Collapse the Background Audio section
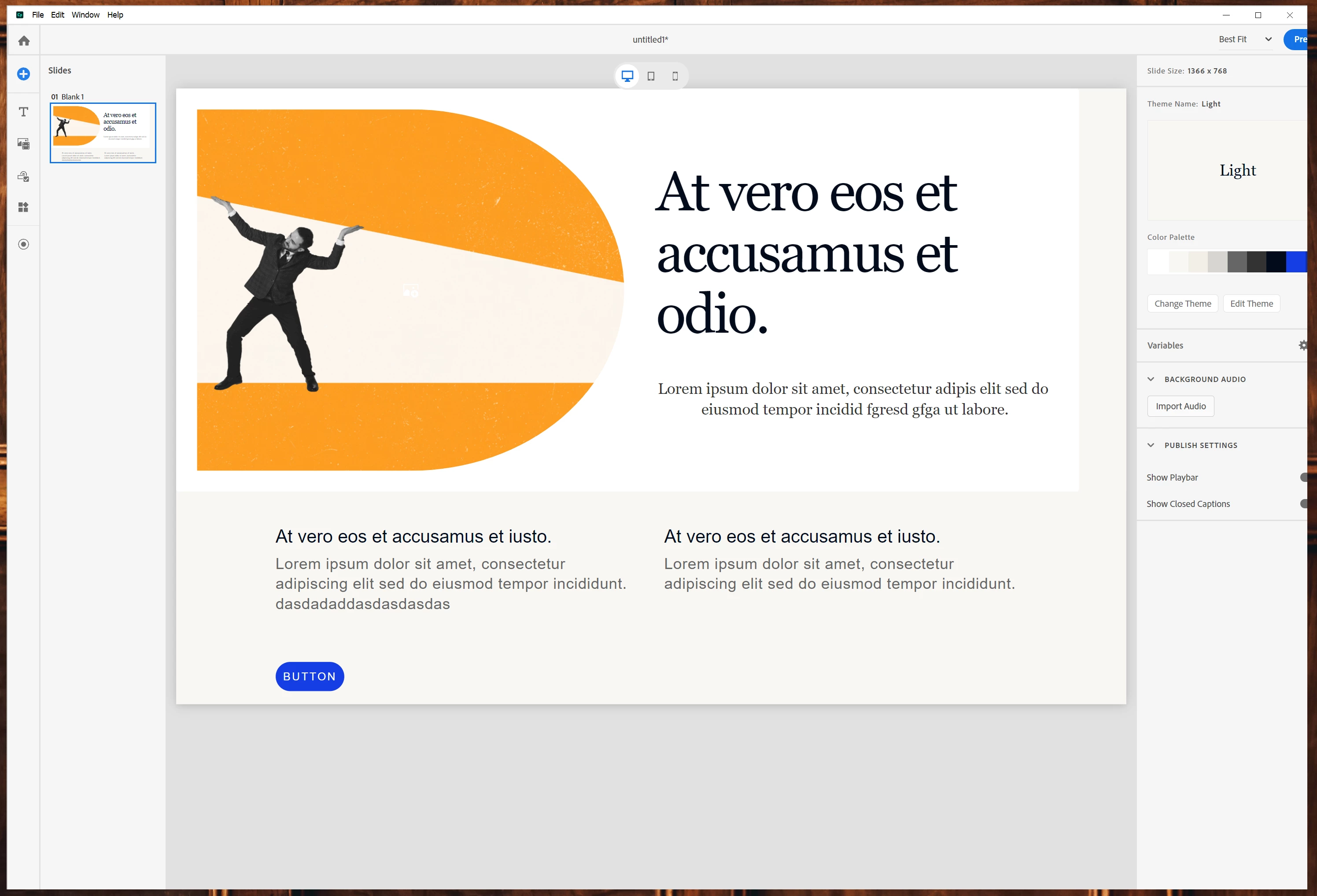The width and height of the screenshot is (1317, 896). pos(1151,379)
